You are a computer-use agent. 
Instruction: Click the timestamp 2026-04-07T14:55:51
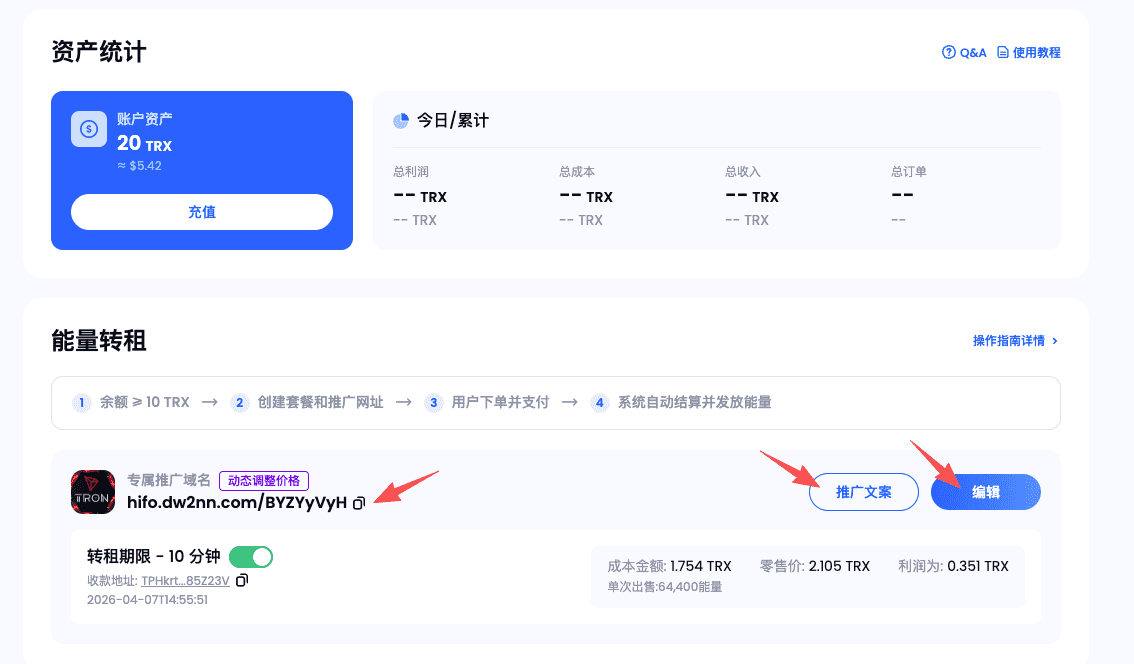click(x=148, y=600)
